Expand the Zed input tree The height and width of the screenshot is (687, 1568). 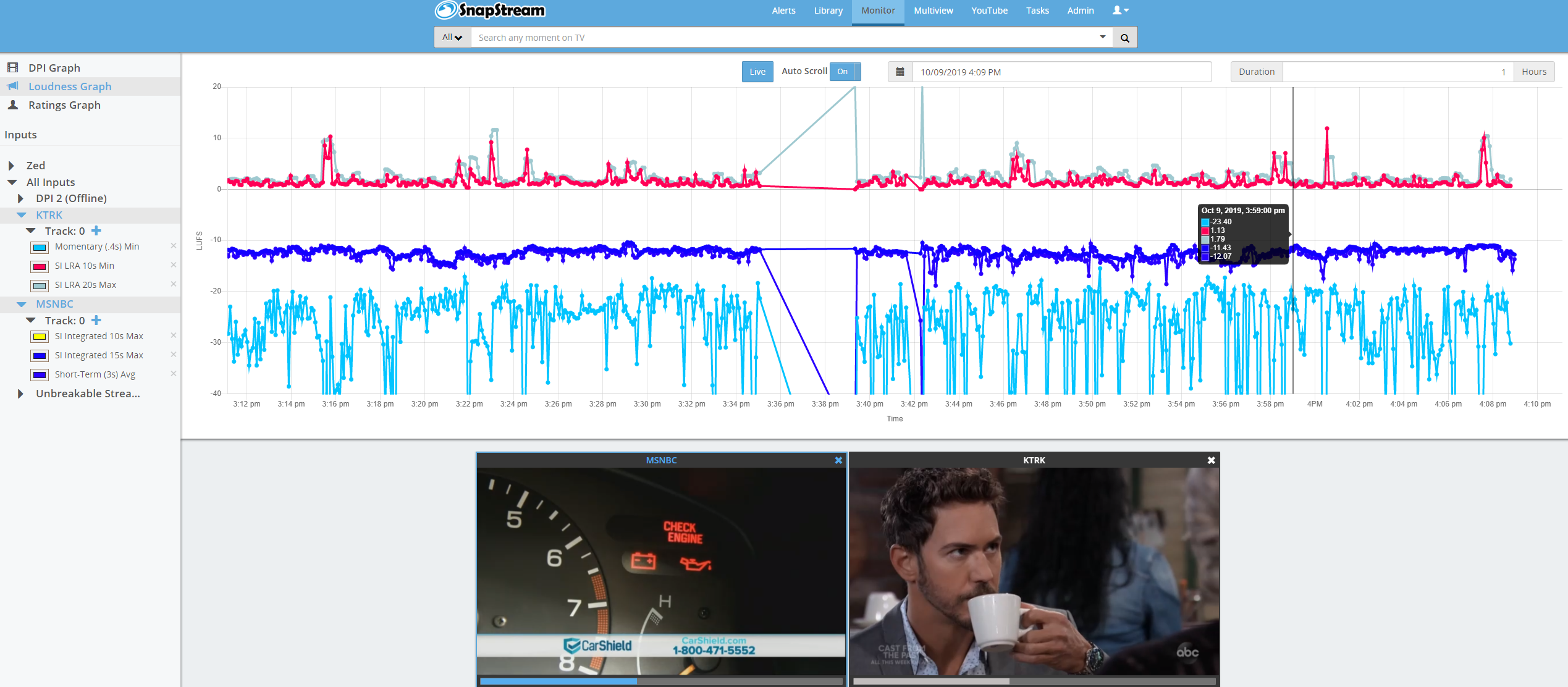point(12,166)
